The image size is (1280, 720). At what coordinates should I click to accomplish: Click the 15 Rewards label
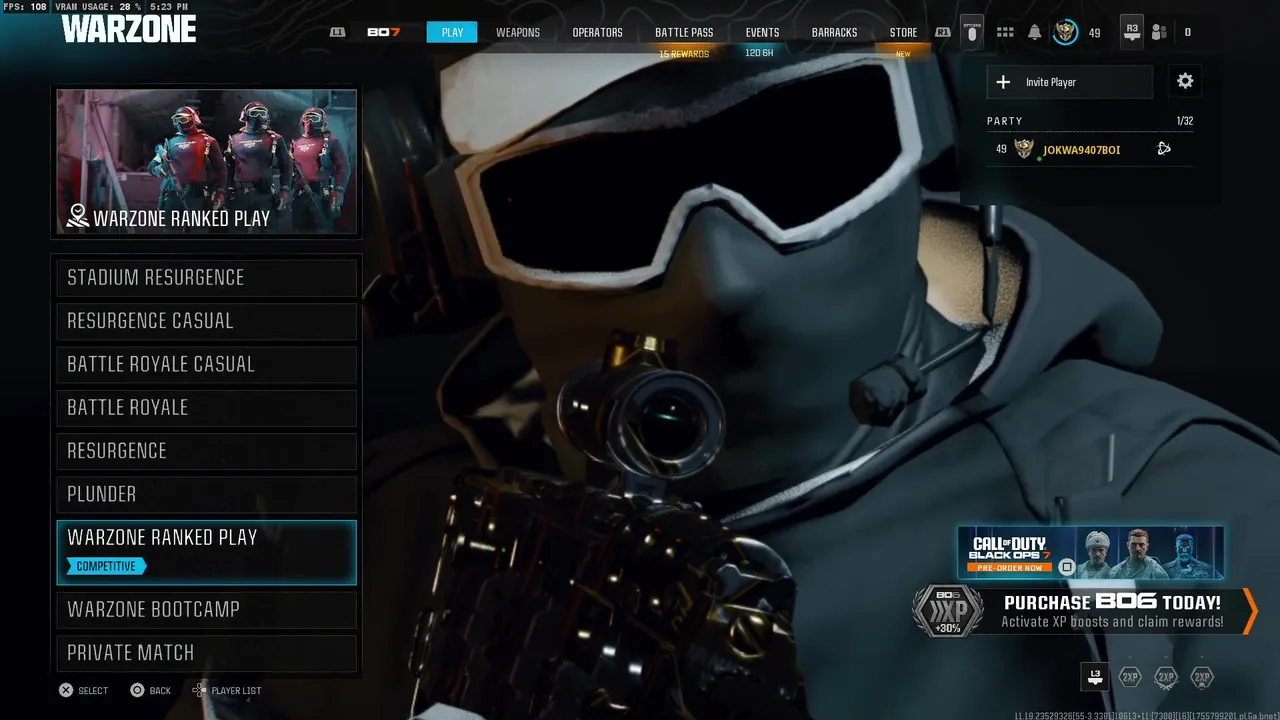pos(684,54)
